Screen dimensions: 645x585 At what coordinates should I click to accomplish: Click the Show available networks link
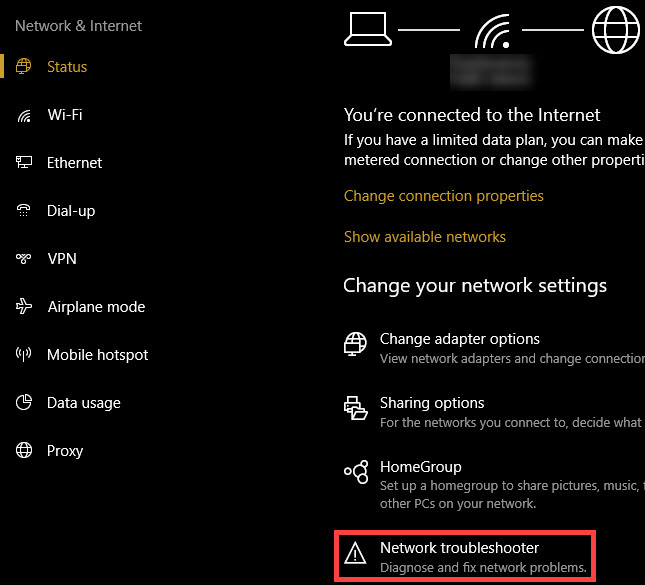pyautogui.click(x=424, y=237)
